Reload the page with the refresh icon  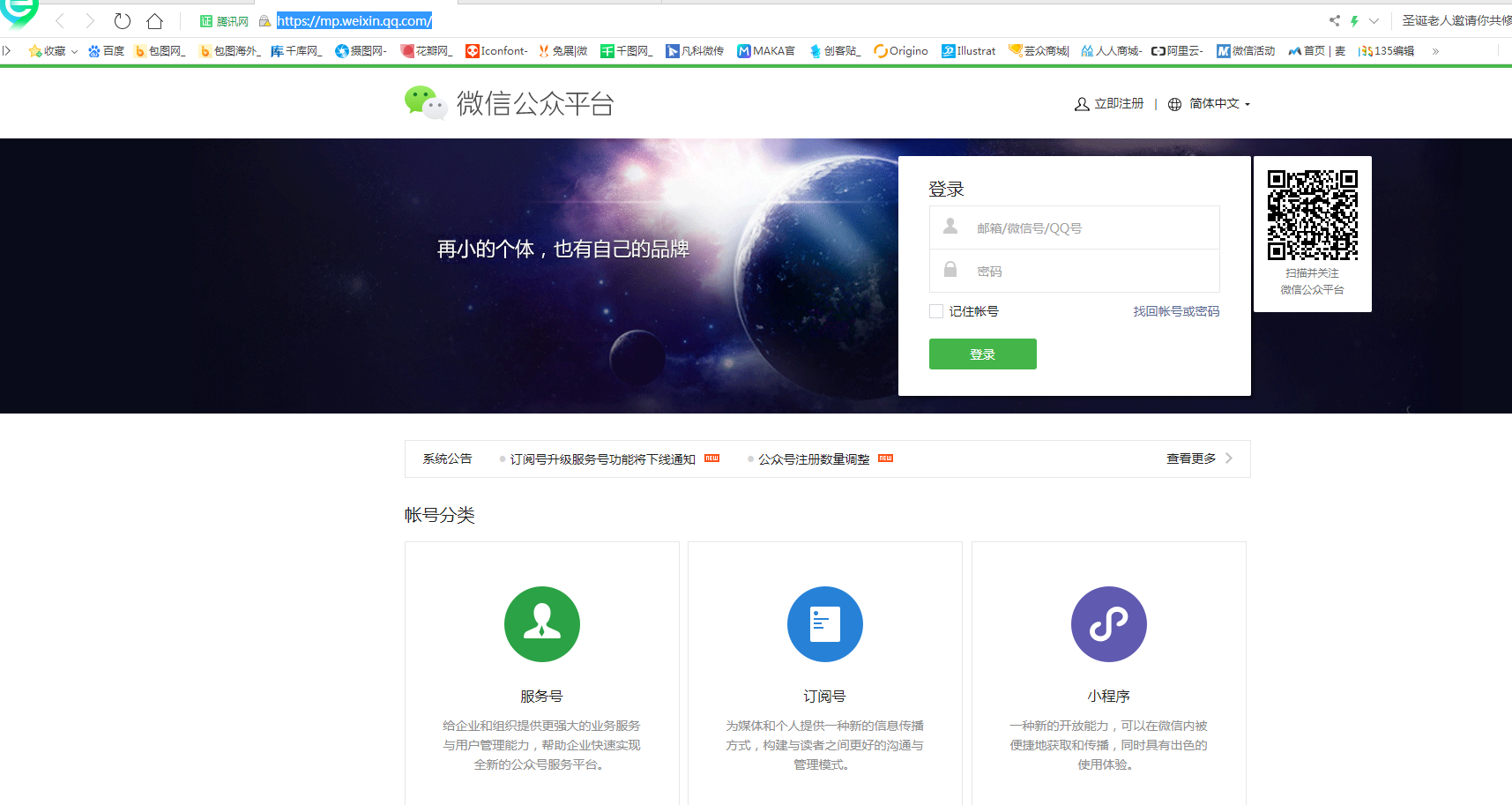pyautogui.click(x=123, y=20)
